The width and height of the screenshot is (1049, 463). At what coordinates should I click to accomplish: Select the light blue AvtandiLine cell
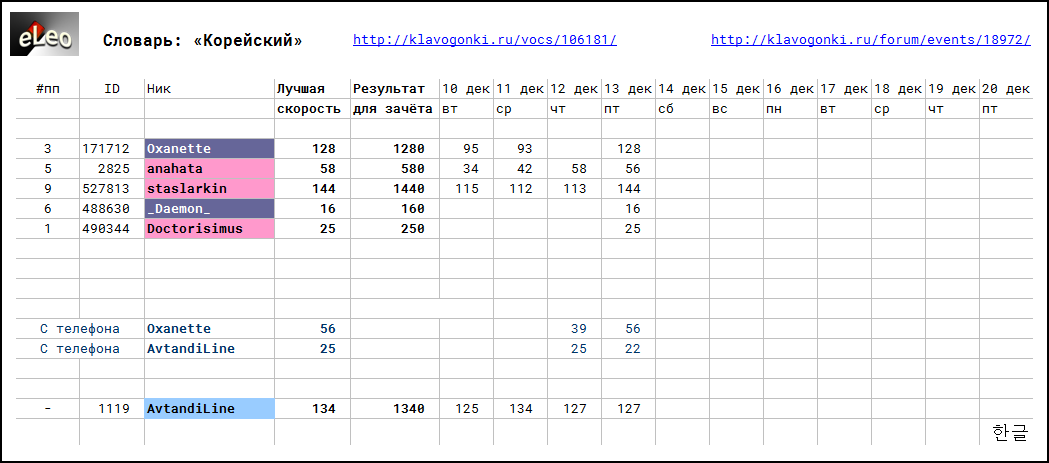pyautogui.click(x=209, y=409)
